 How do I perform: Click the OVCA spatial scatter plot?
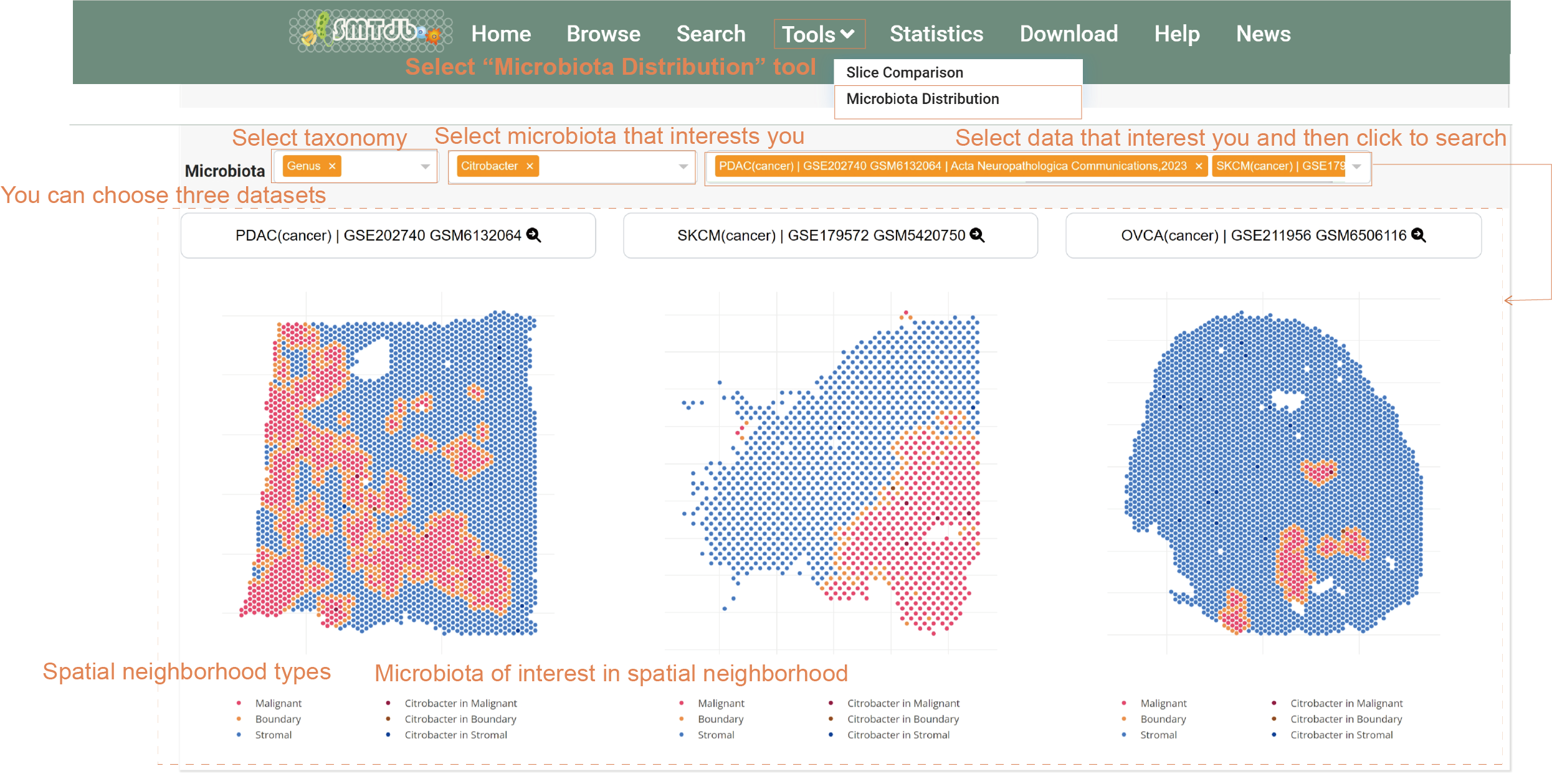click(1273, 473)
